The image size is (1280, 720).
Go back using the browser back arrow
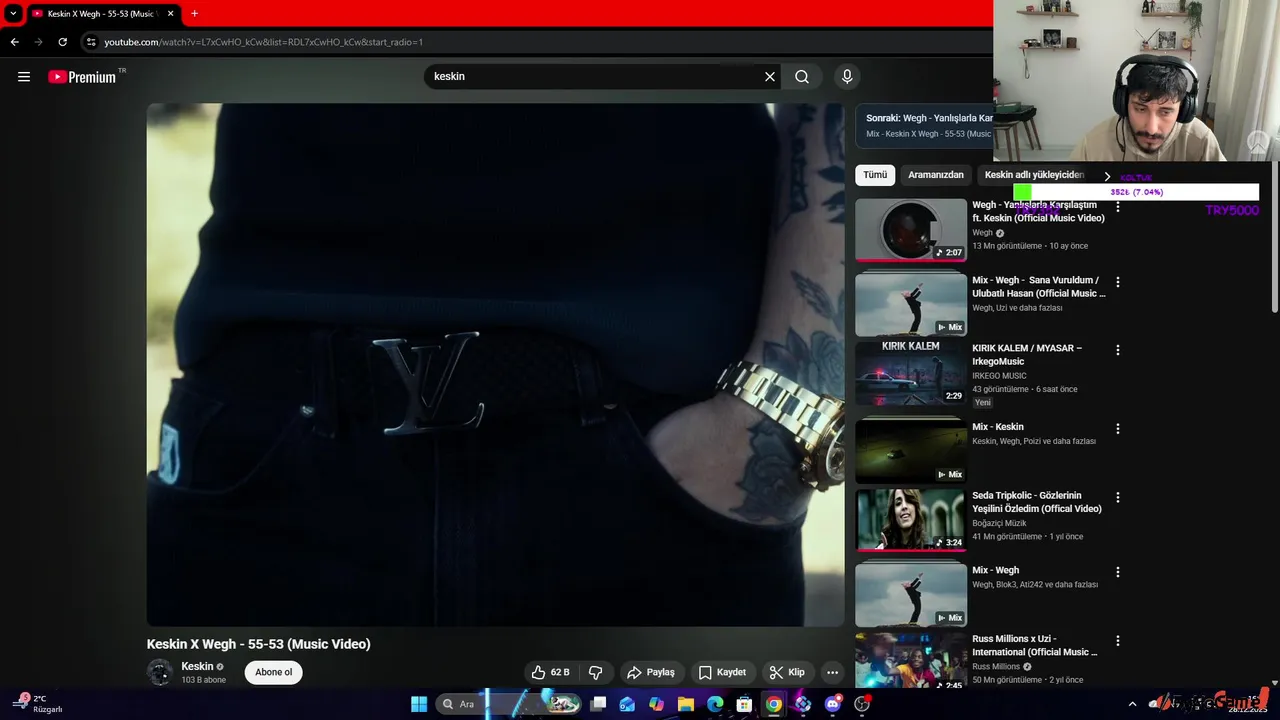coord(14,42)
